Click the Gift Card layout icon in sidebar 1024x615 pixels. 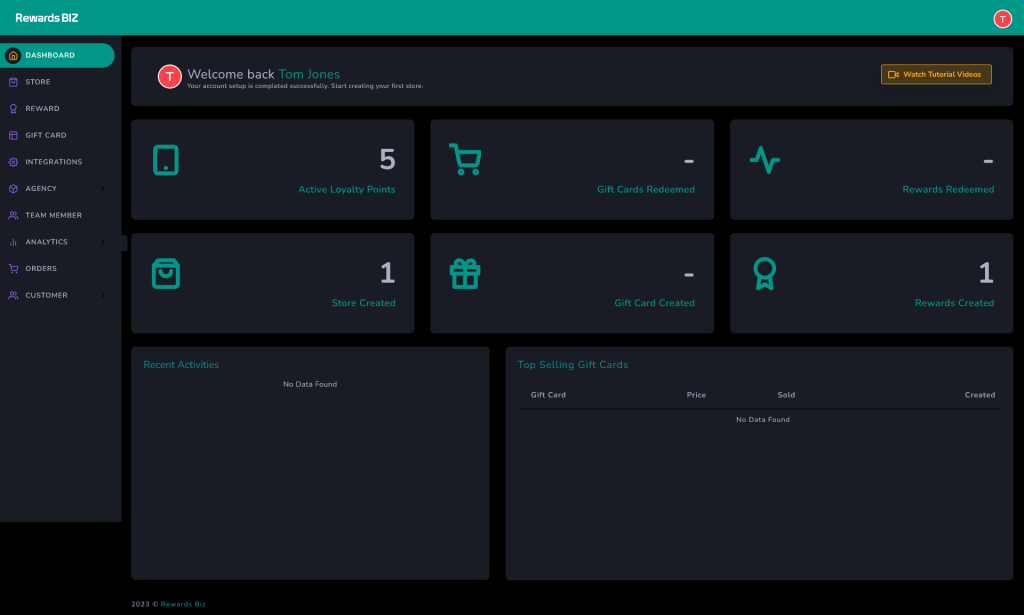(x=13, y=135)
